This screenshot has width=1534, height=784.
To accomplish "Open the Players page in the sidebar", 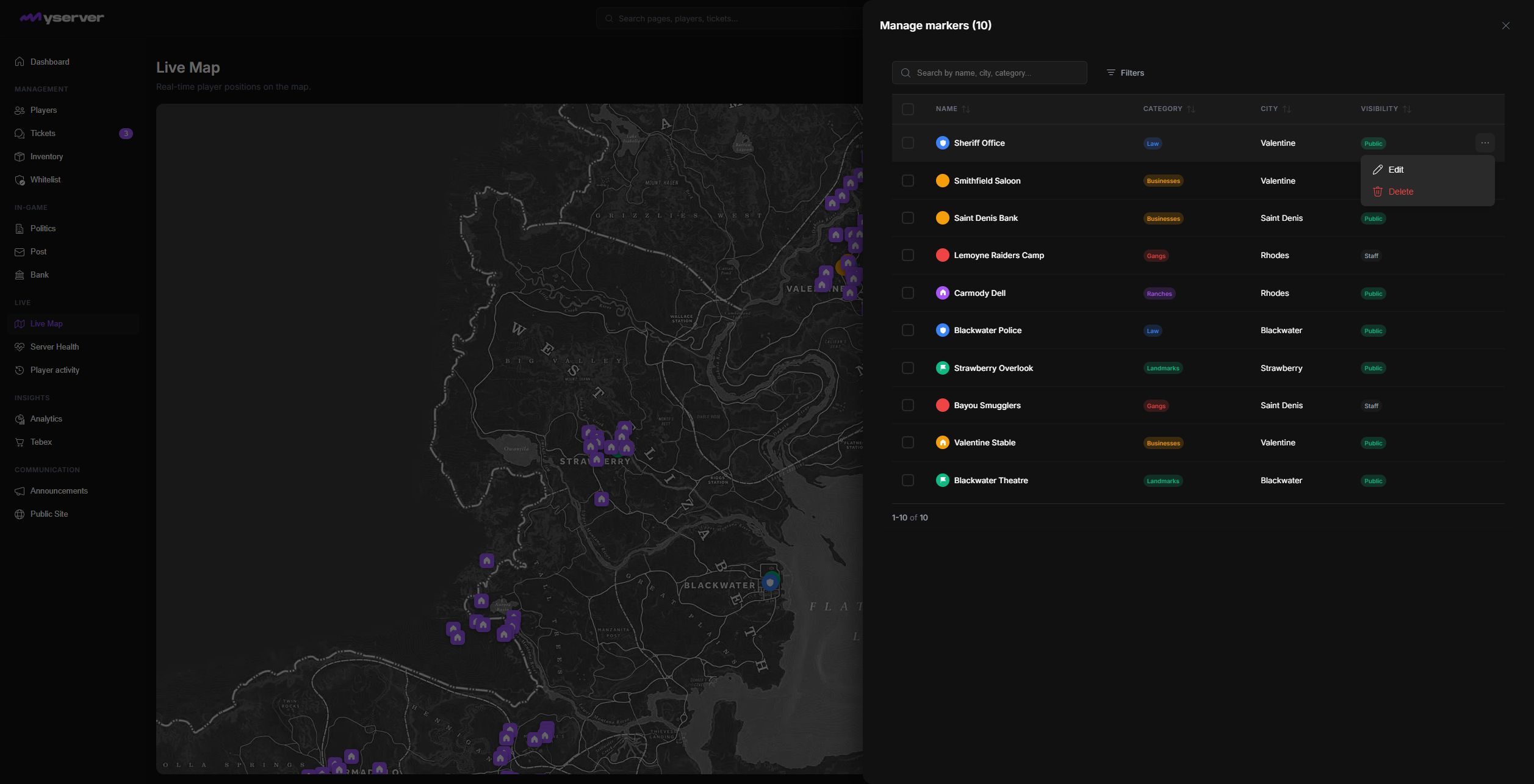I will pos(73,110).
